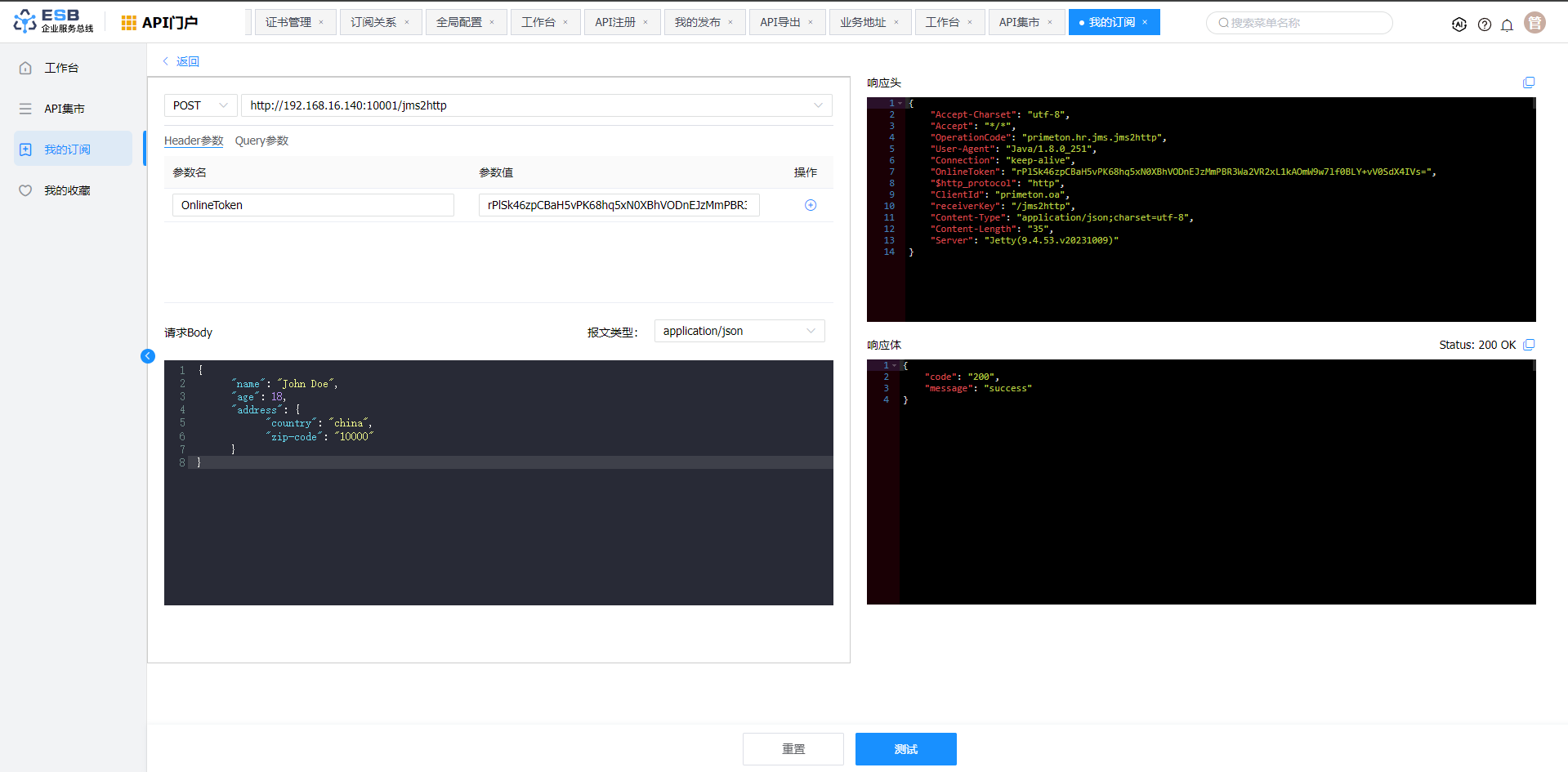Click the user avatar icon
1568x772 pixels.
pos(1534,23)
